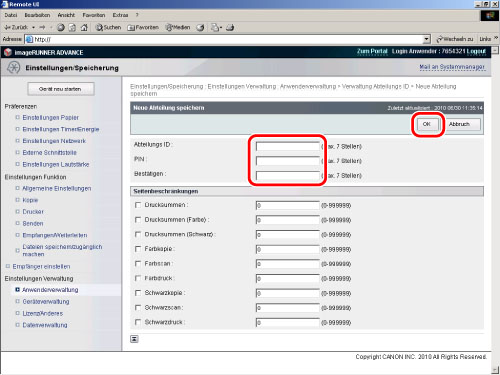The height and width of the screenshot is (375, 500).
Task: Click the Stop loading icon
Action: click(61, 28)
